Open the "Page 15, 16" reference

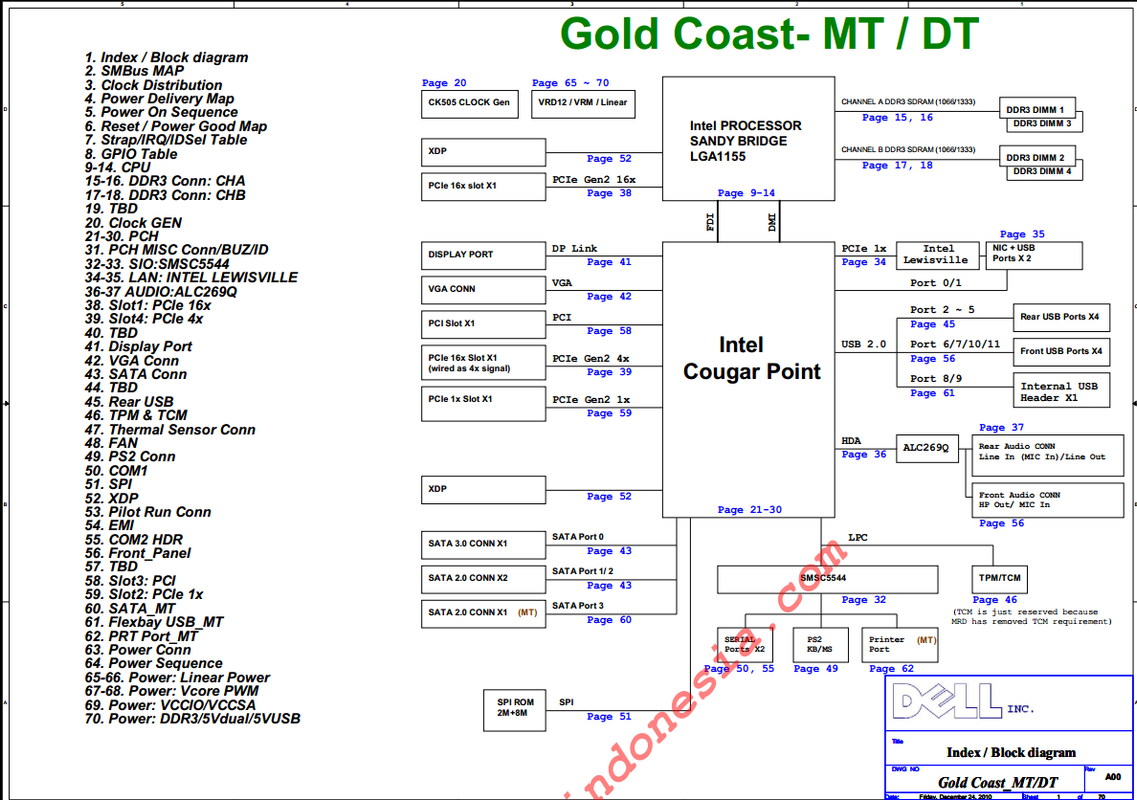click(x=897, y=117)
